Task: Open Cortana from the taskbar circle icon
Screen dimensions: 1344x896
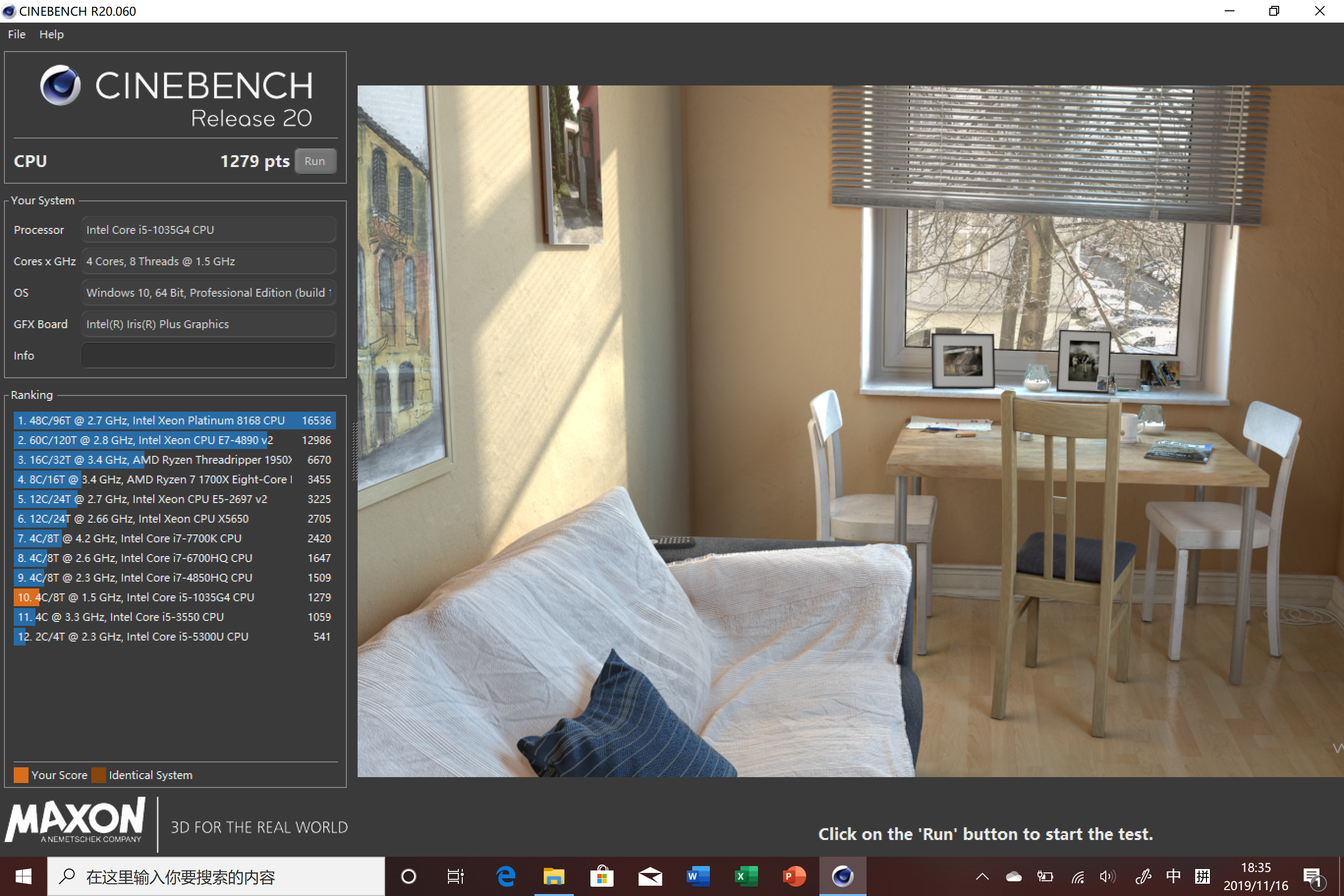Action: pos(409,876)
